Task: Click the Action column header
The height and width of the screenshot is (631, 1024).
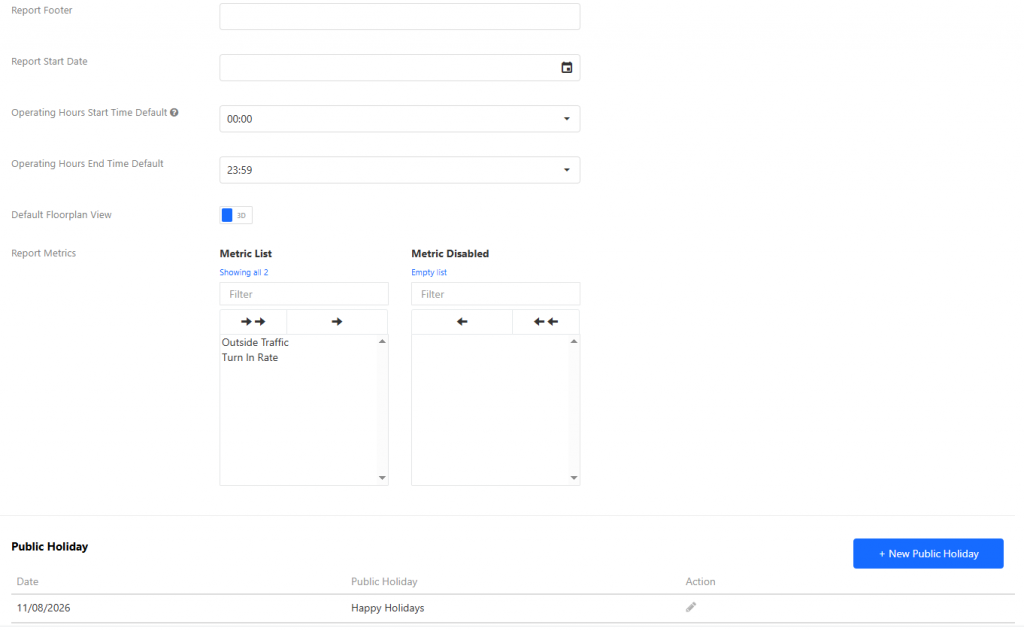Action: [x=700, y=581]
